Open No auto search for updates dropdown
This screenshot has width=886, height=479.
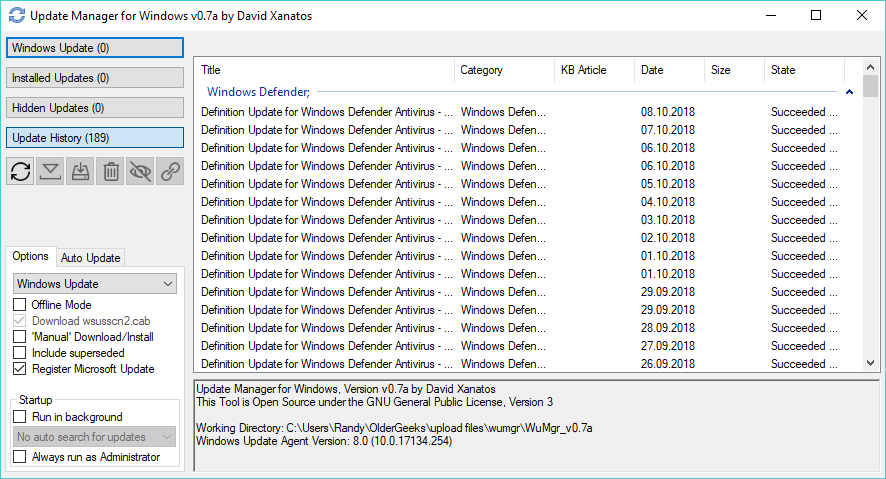(x=94, y=437)
